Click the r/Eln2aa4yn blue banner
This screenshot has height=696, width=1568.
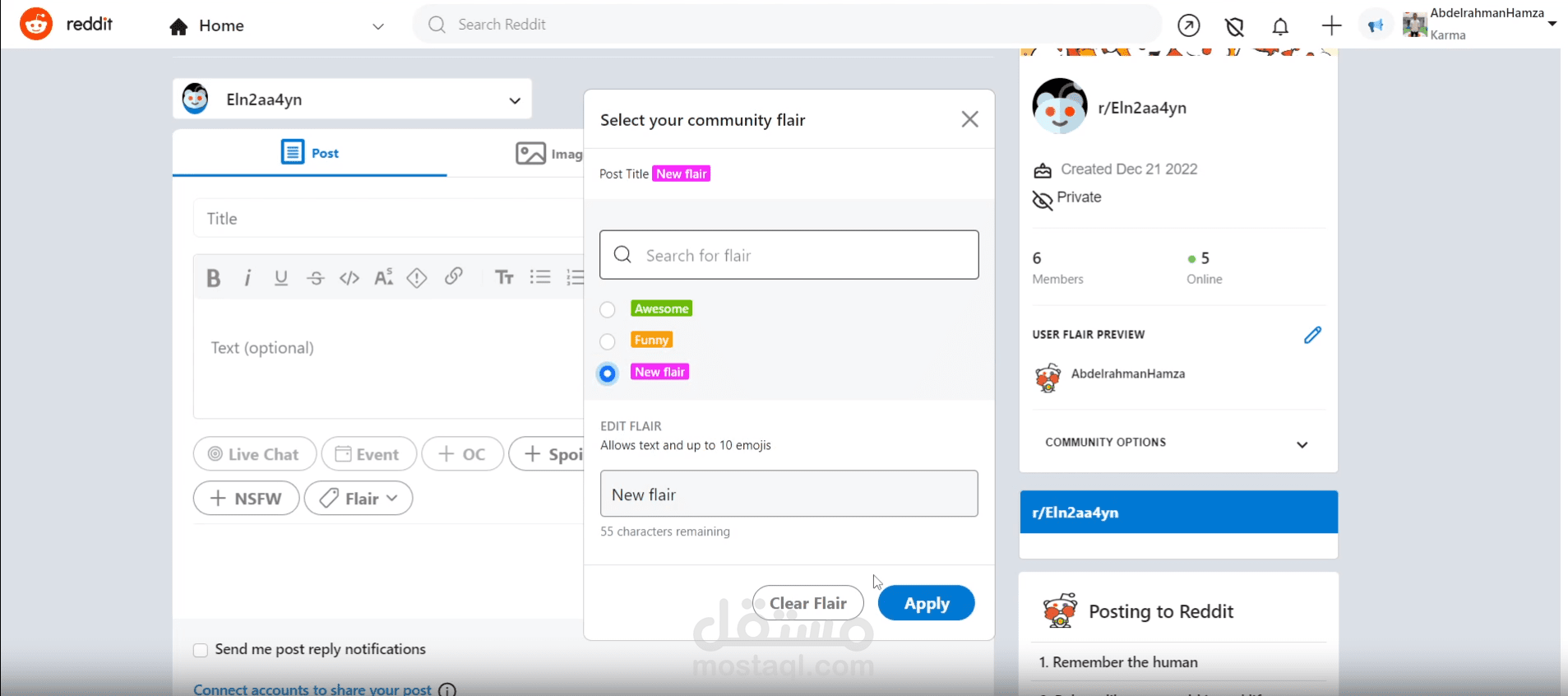[x=1179, y=512]
